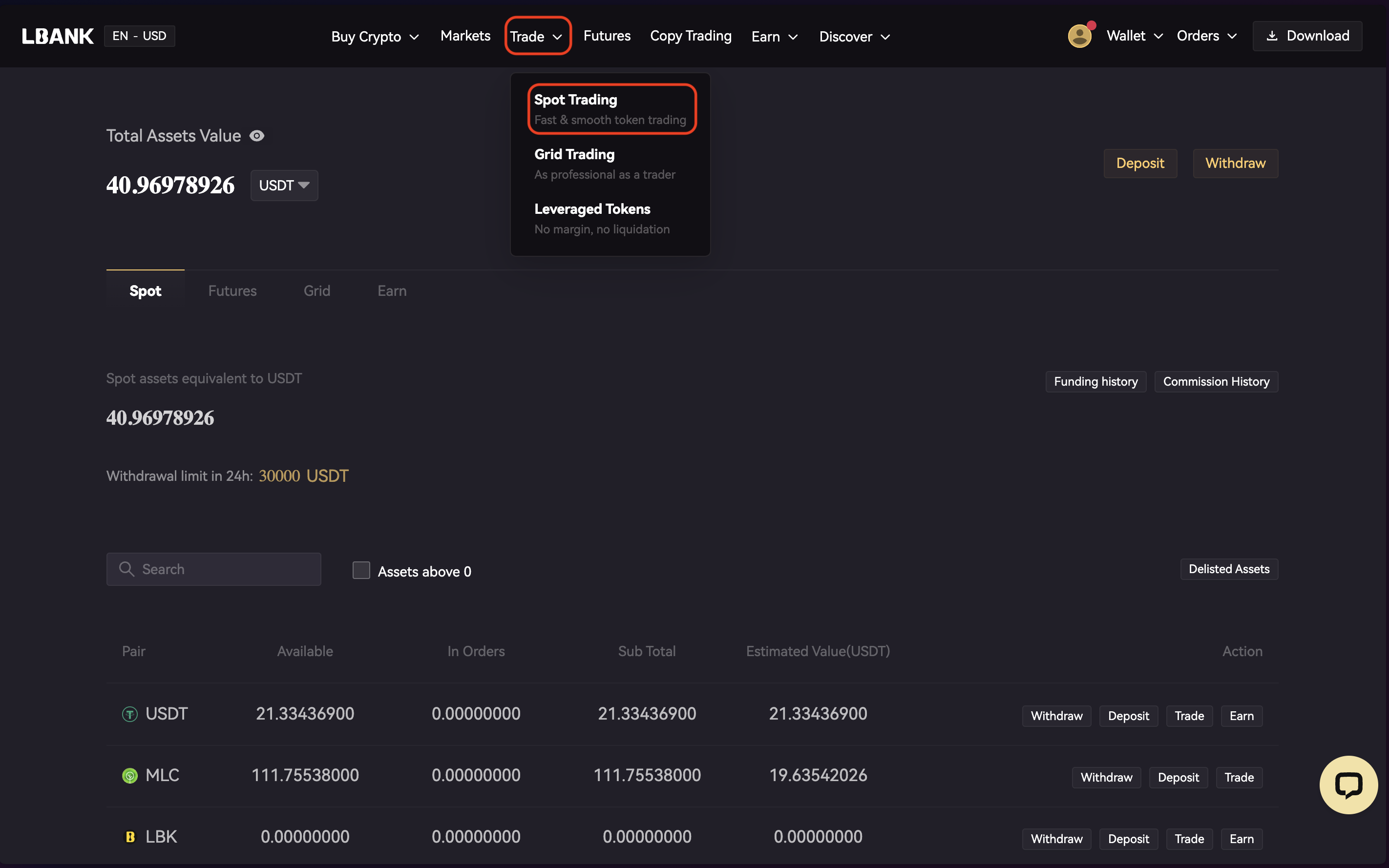Click the 30000 USDT withdrawal limit

click(303, 476)
